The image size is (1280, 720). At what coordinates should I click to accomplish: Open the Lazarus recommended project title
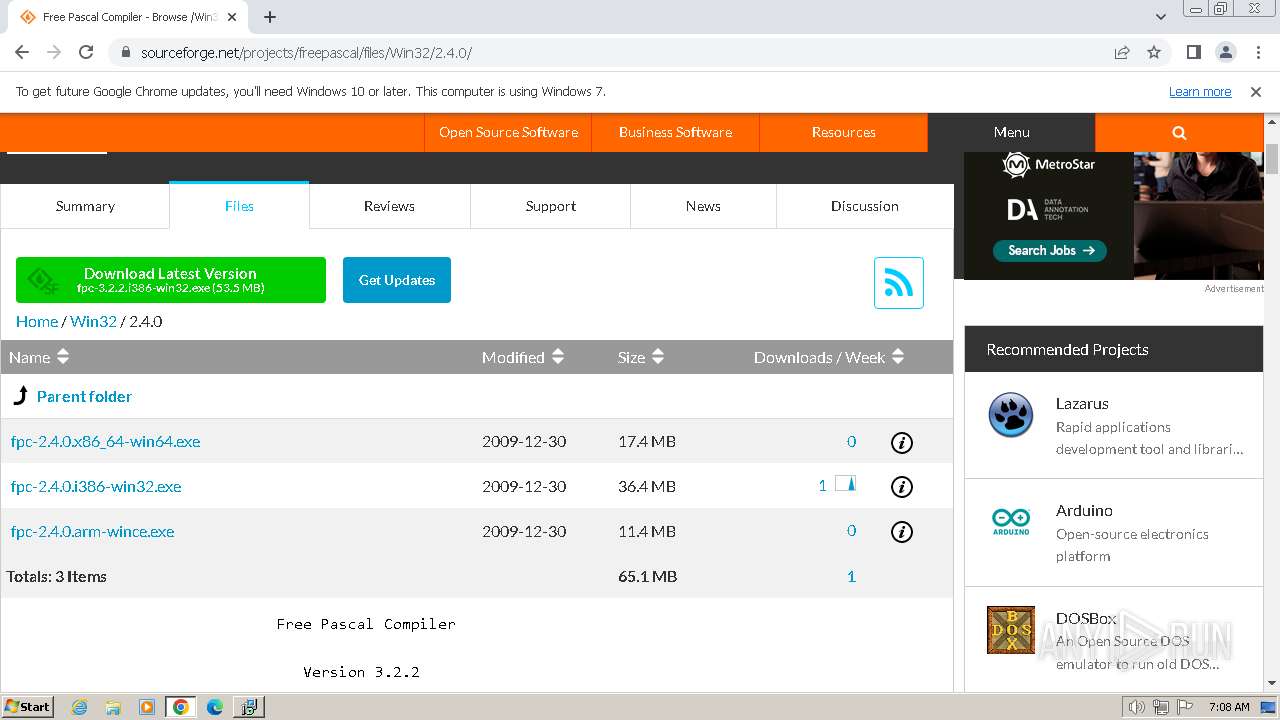(1082, 403)
